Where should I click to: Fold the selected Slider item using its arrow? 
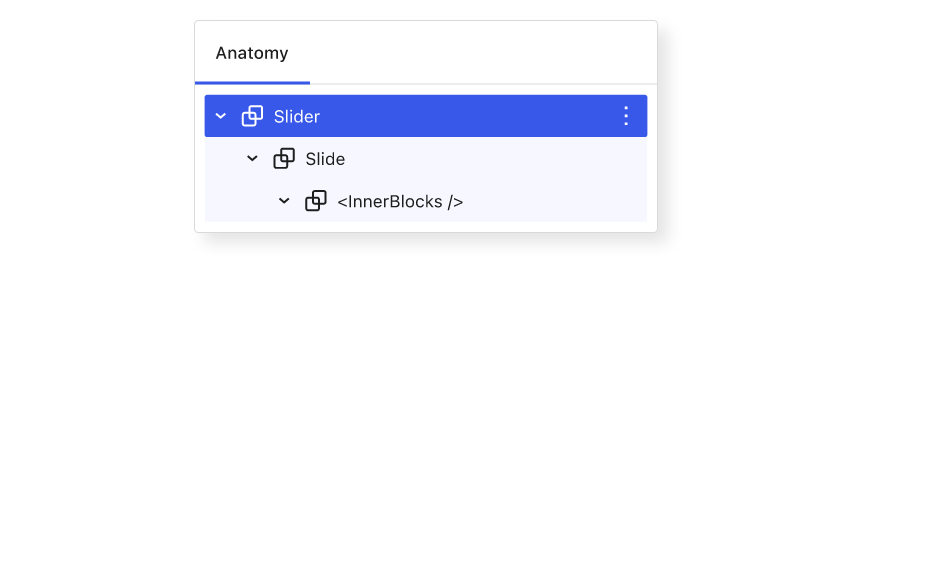(221, 116)
